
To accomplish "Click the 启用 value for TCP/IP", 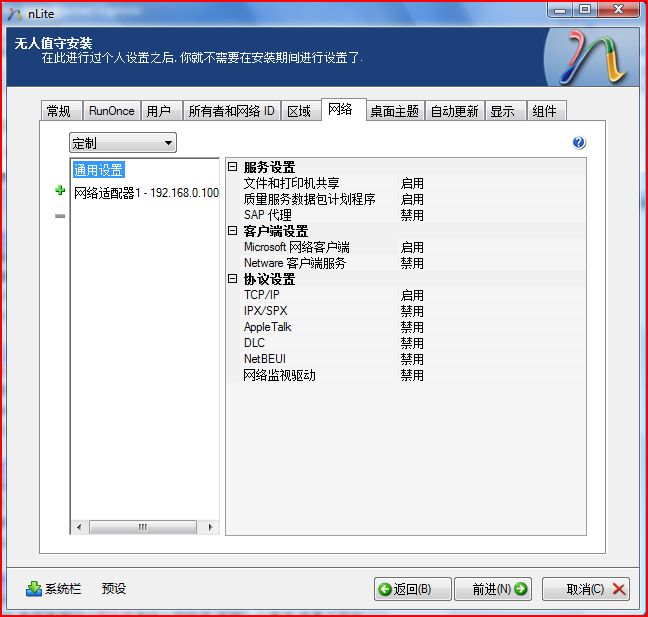I will [412, 295].
